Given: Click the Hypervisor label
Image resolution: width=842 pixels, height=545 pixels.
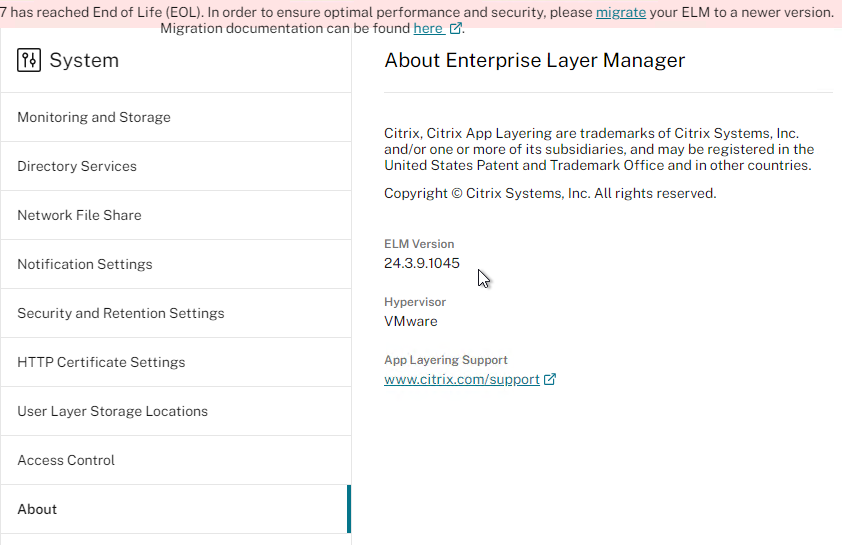Looking at the screenshot, I should [415, 302].
